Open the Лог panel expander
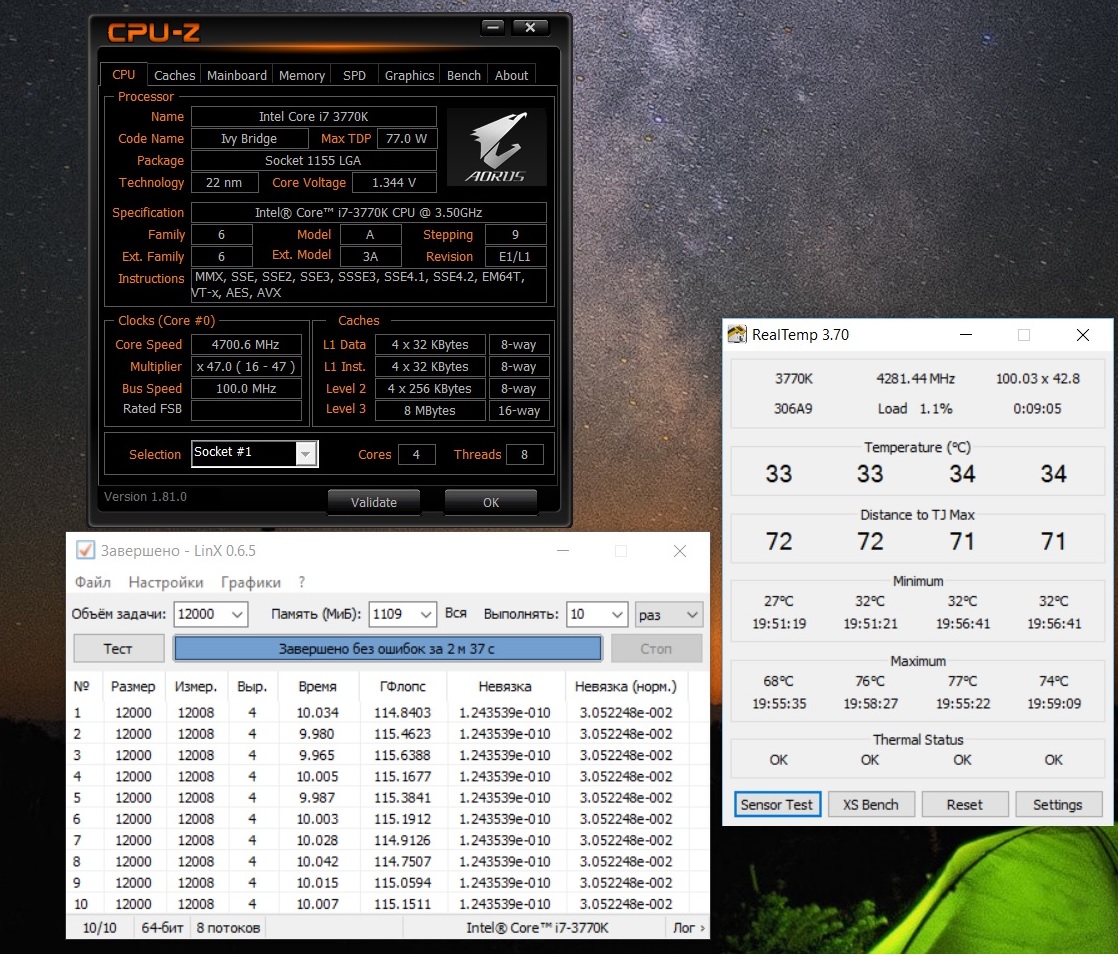Screen dimensions: 1118x957 689,927
